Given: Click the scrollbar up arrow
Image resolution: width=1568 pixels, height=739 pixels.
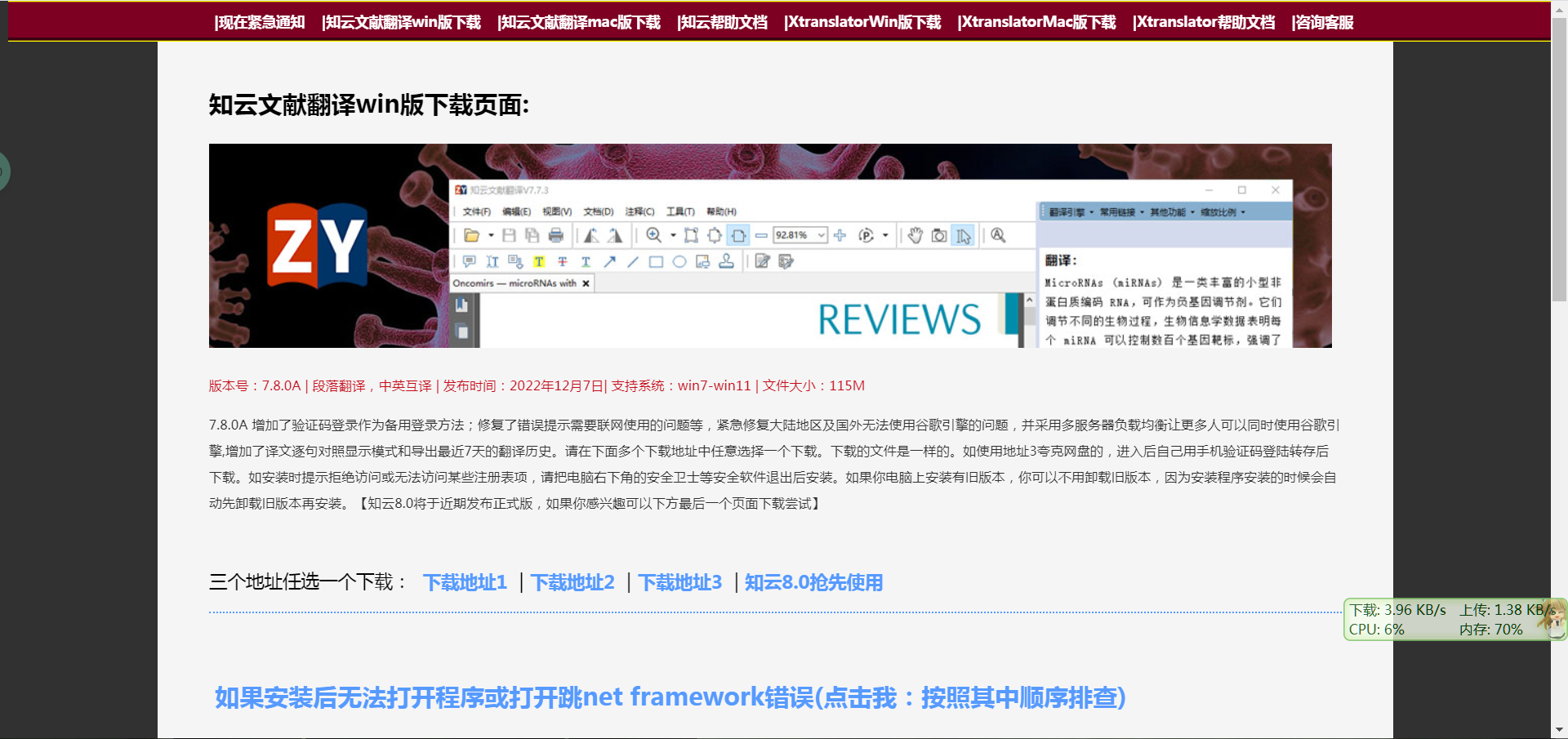Looking at the screenshot, I should (x=1559, y=8).
